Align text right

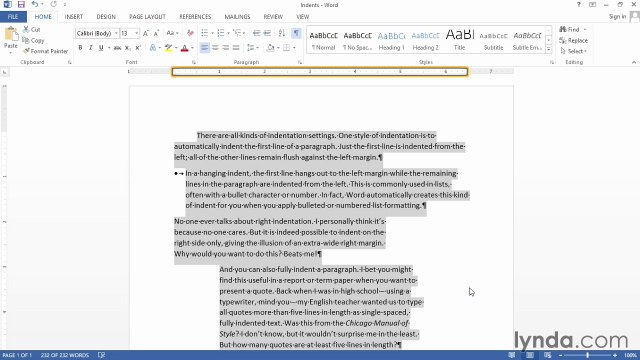coord(225,48)
